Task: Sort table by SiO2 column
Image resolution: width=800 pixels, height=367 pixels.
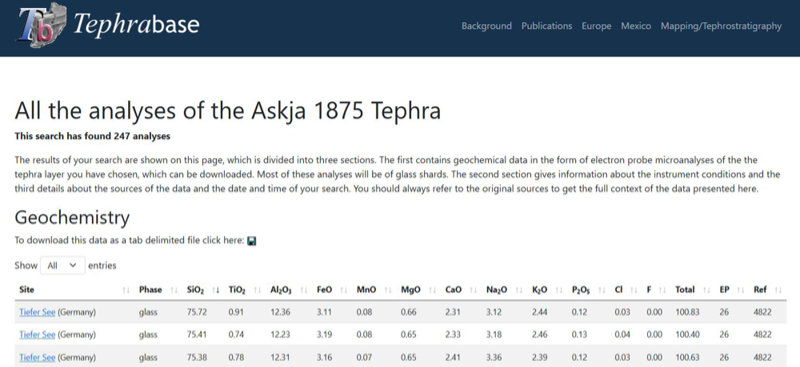Action: pyautogui.click(x=203, y=289)
